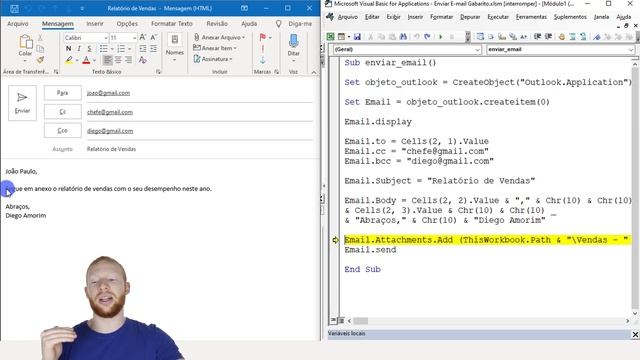Click the yellow text highlight color

[x=69, y=60]
